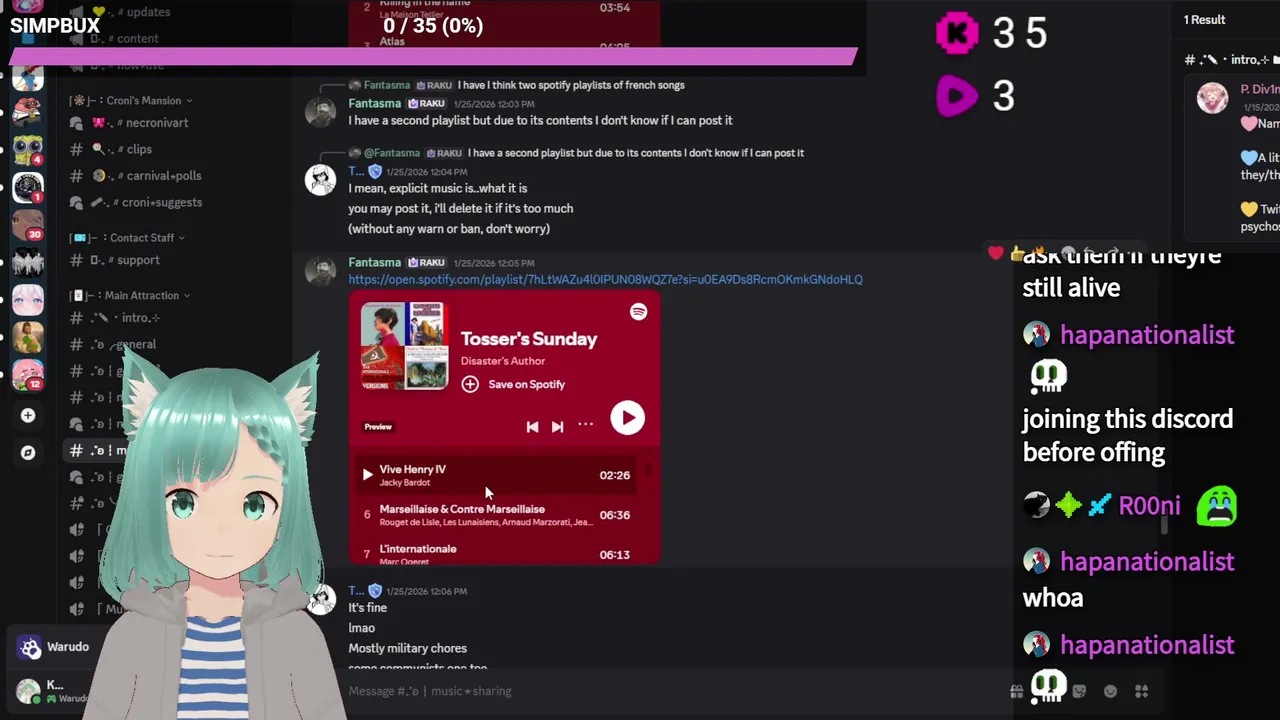Open server icon with 30 badge
This screenshot has height=720, width=1280.
coord(27,224)
